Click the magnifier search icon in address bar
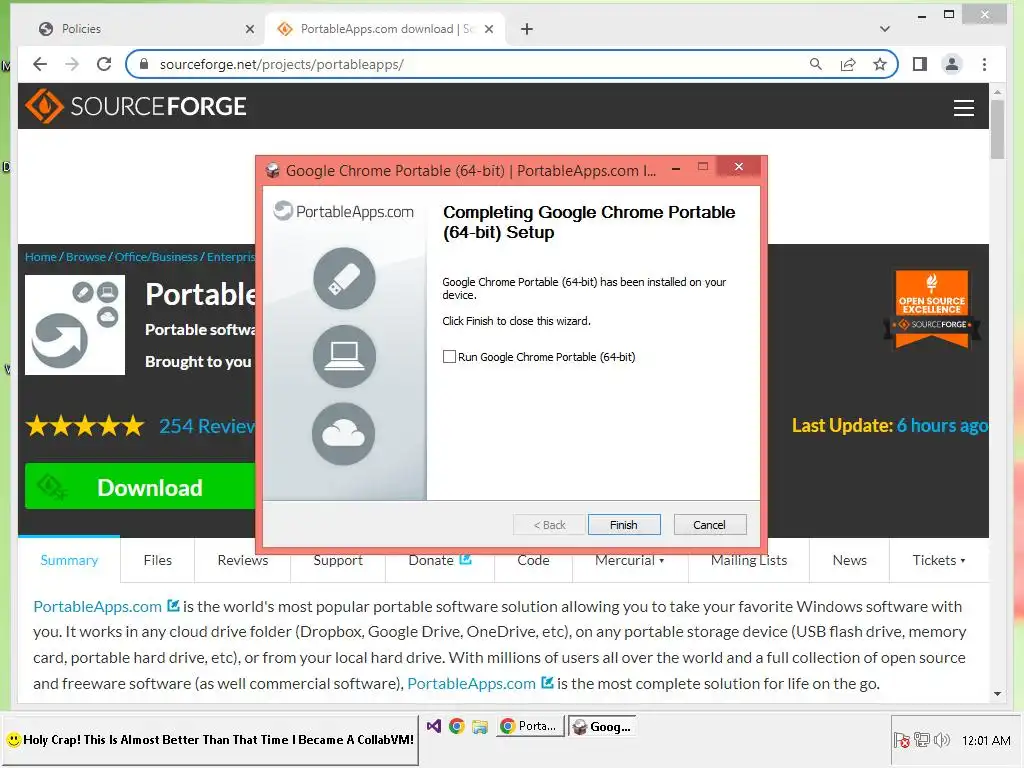Screen dimensions: 1024x768 tap(816, 64)
